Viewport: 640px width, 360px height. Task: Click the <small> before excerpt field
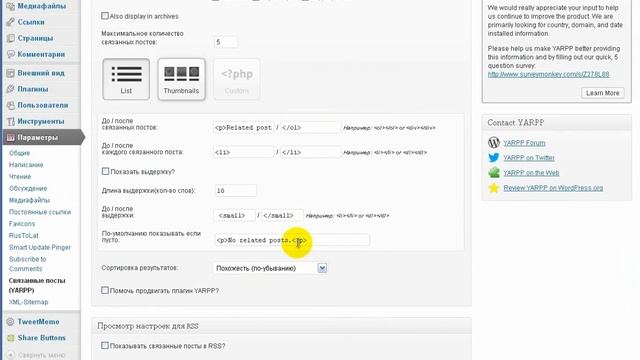click(x=235, y=215)
